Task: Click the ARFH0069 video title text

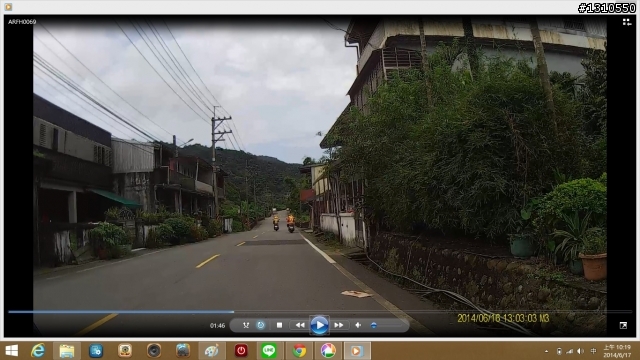Action: pyautogui.click(x=22, y=22)
